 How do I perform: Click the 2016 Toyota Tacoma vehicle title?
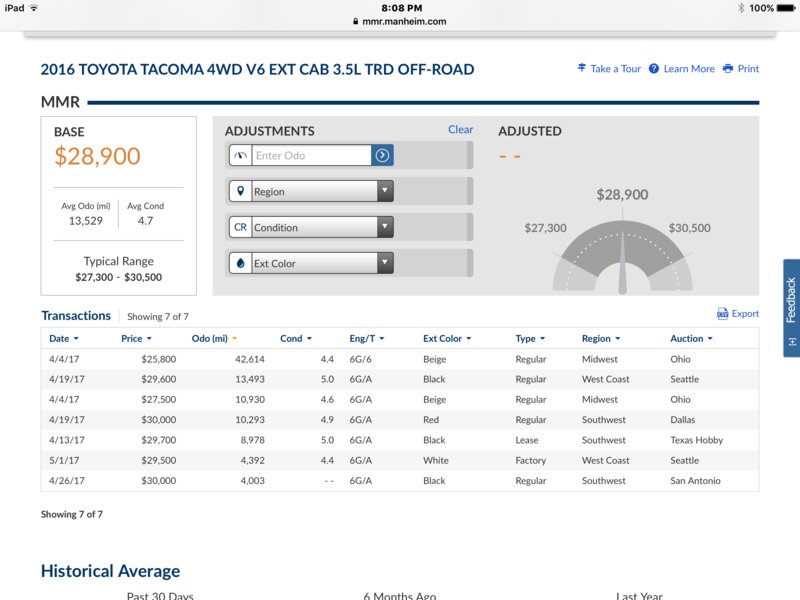(258, 69)
